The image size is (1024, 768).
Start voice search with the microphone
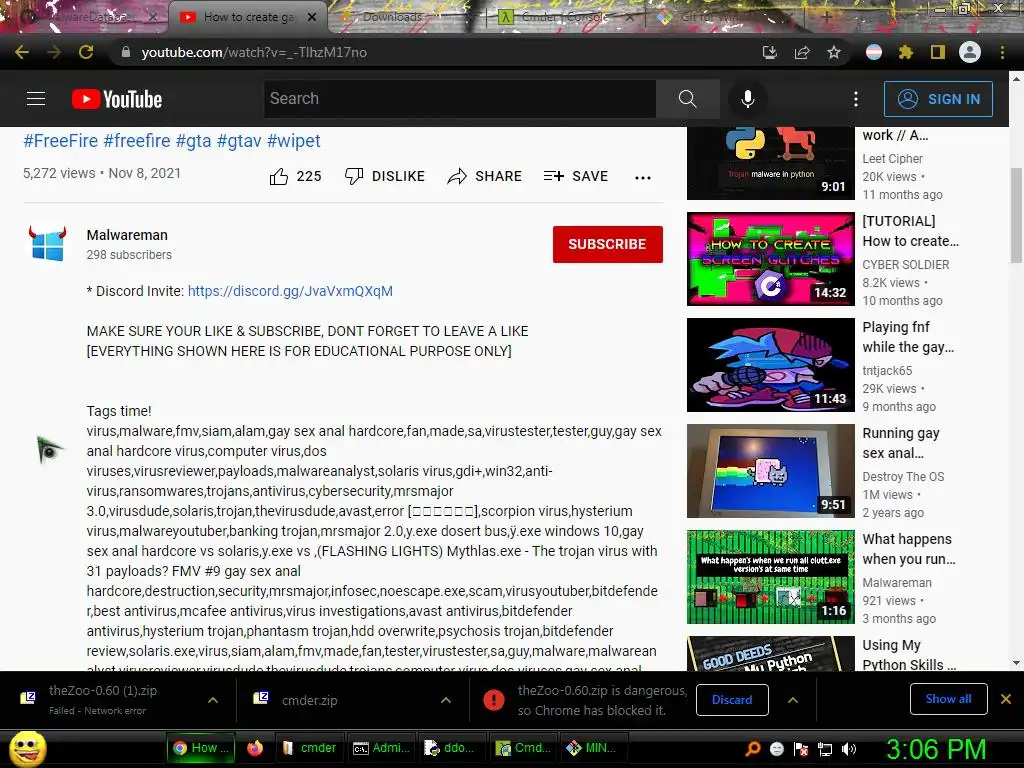click(x=748, y=99)
